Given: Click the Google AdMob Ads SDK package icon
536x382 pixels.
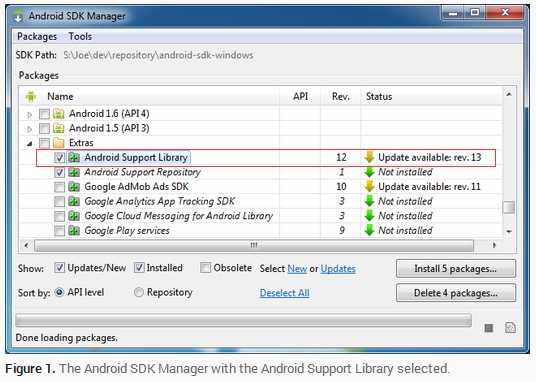Looking at the screenshot, I should tap(74, 187).
